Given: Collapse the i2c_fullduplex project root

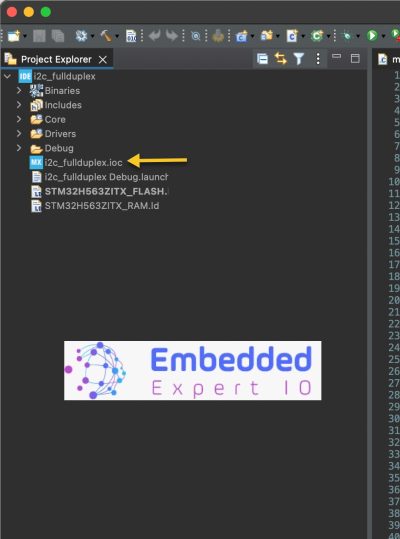Looking at the screenshot, I should pos(8,76).
